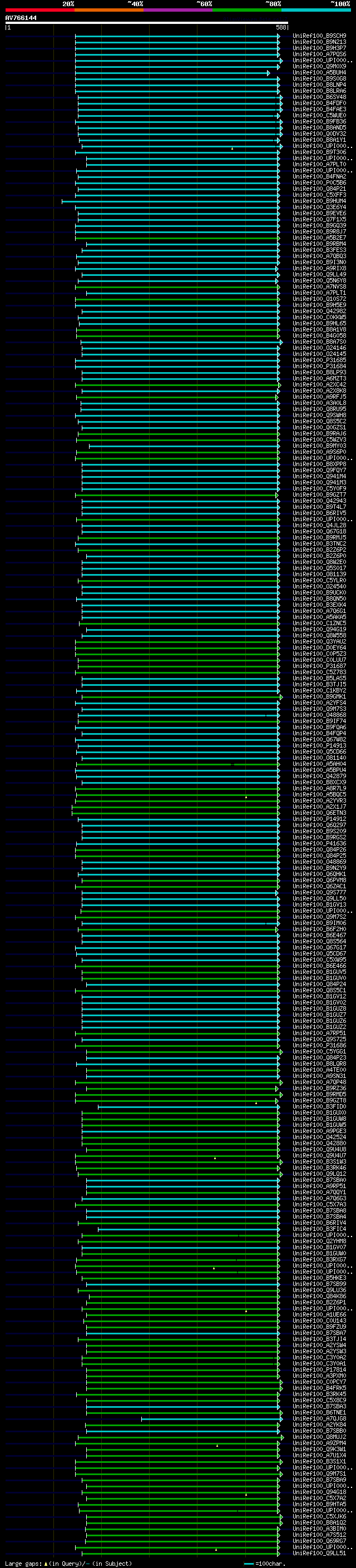Image resolution: width=356 pixels, height=1568 pixels.
Task: Select hit label UniRef100_C5XFF3
Action: tap(319, 195)
